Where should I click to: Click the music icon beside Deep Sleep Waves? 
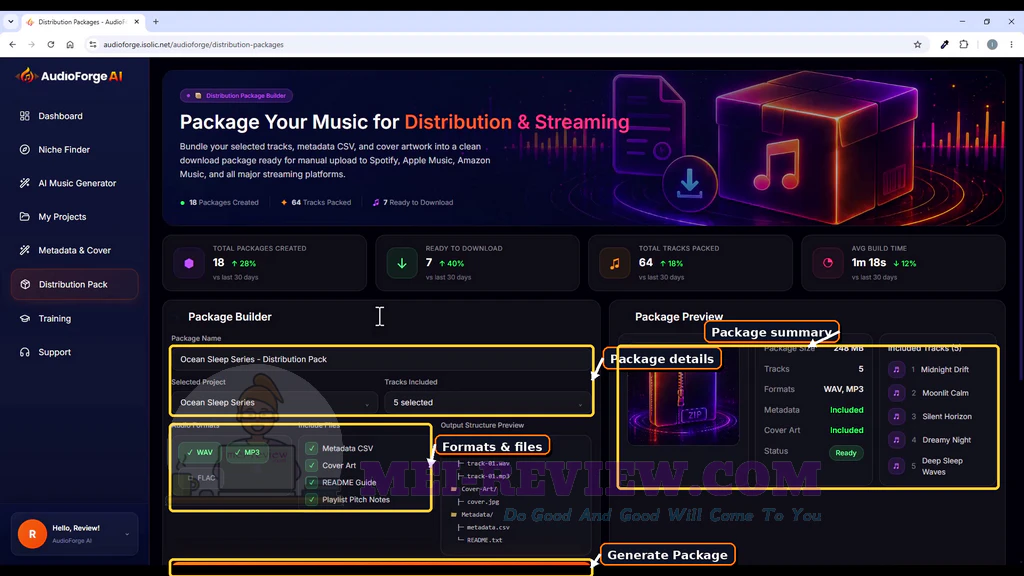tap(896, 466)
